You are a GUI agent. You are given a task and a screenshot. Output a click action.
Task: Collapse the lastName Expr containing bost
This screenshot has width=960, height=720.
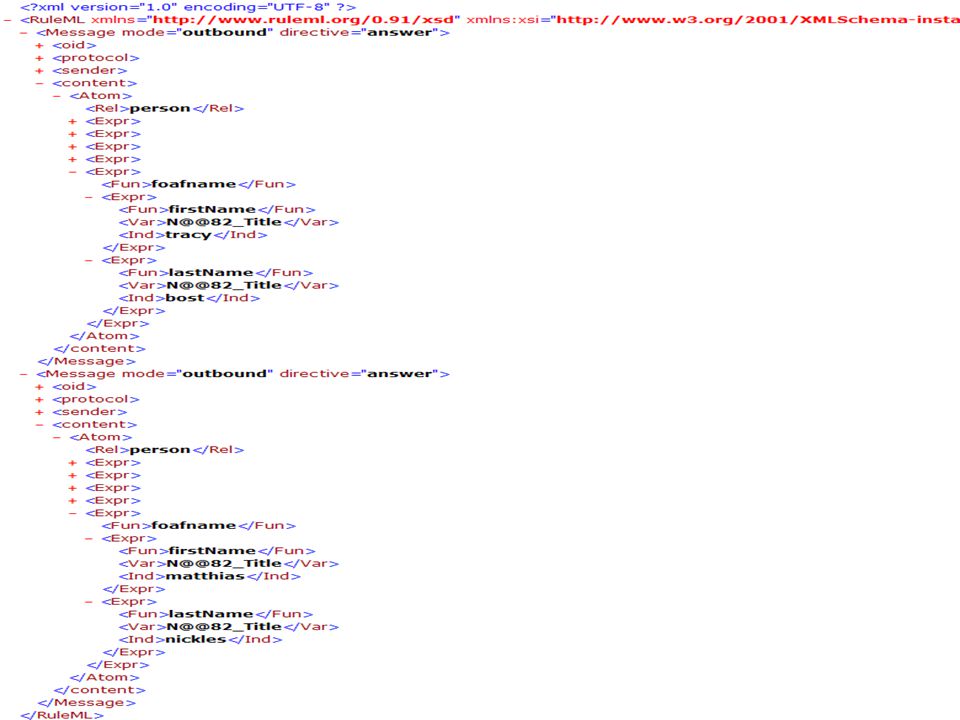tap(89, 261)
